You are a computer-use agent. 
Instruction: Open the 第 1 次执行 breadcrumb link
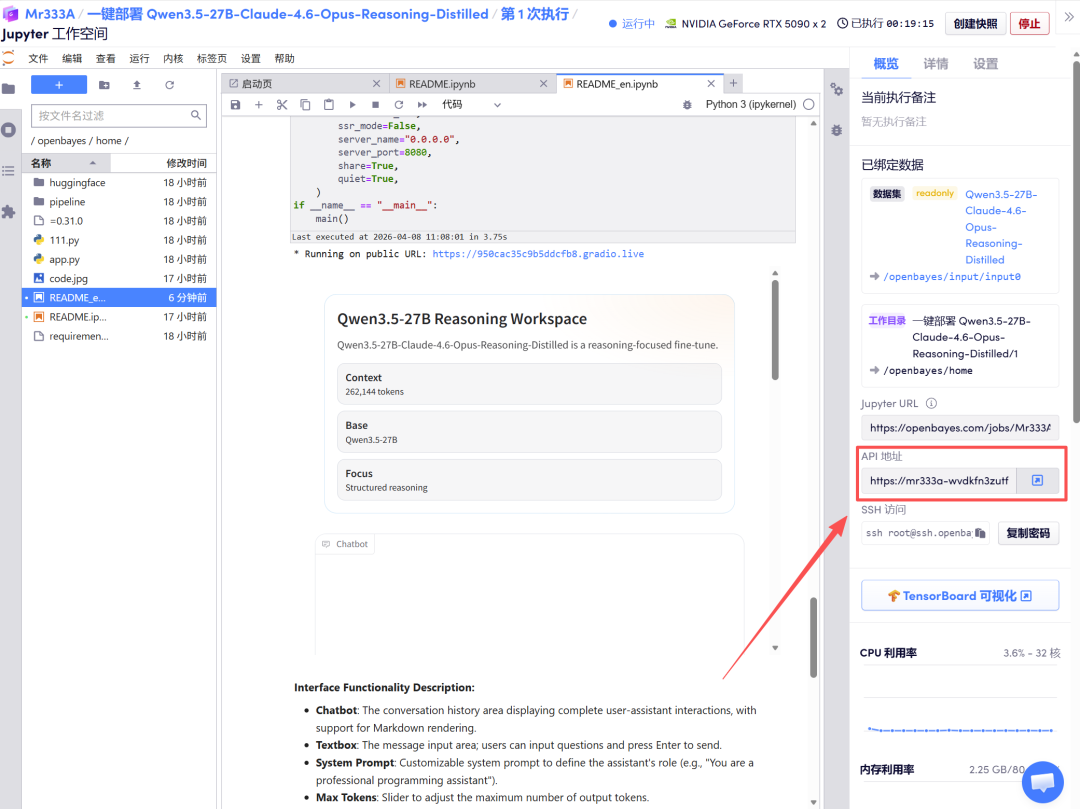(x=534, y=14)
